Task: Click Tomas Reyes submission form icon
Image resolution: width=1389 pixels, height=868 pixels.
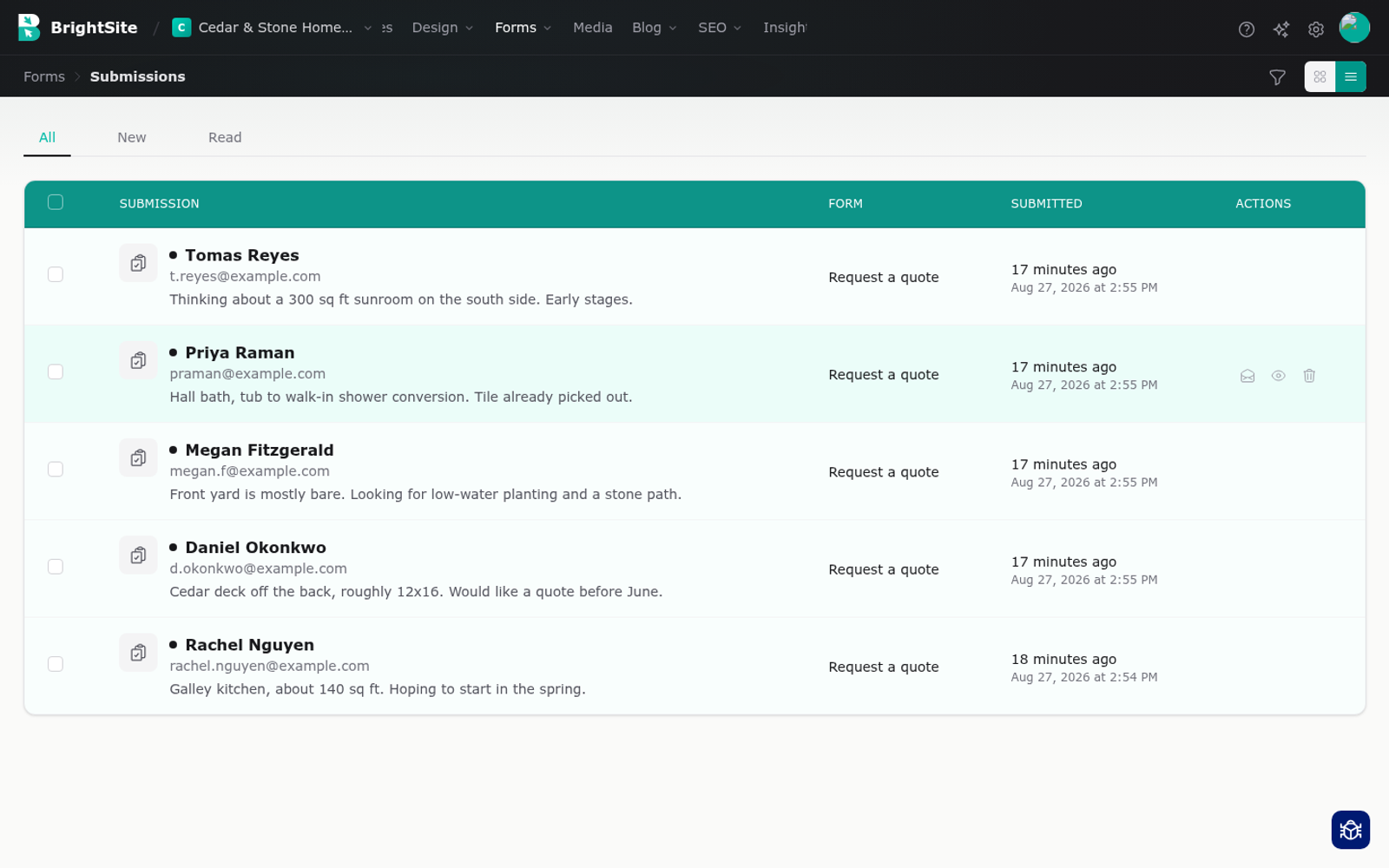Action: pyautogui.click(x=138, y=263)
